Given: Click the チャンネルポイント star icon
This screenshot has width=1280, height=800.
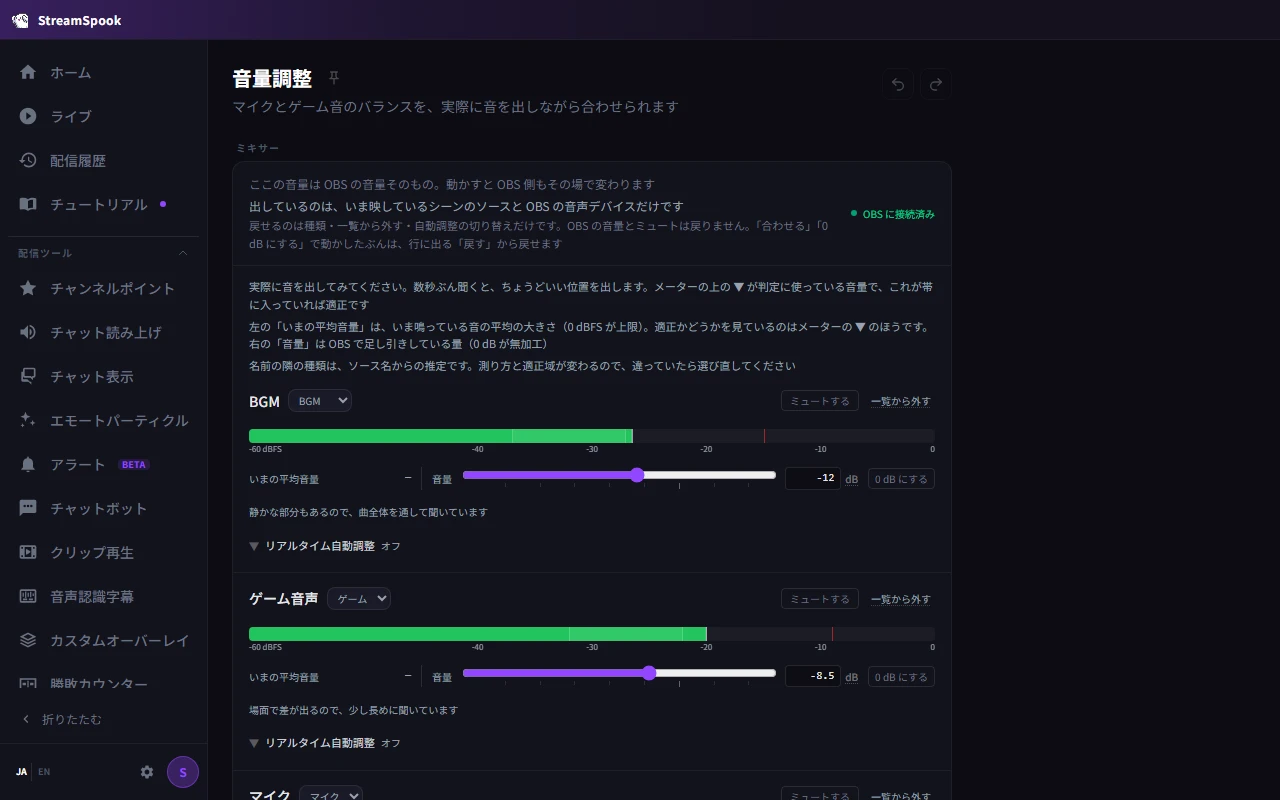Looking at the screenshot, I should (x=28, y=288).
